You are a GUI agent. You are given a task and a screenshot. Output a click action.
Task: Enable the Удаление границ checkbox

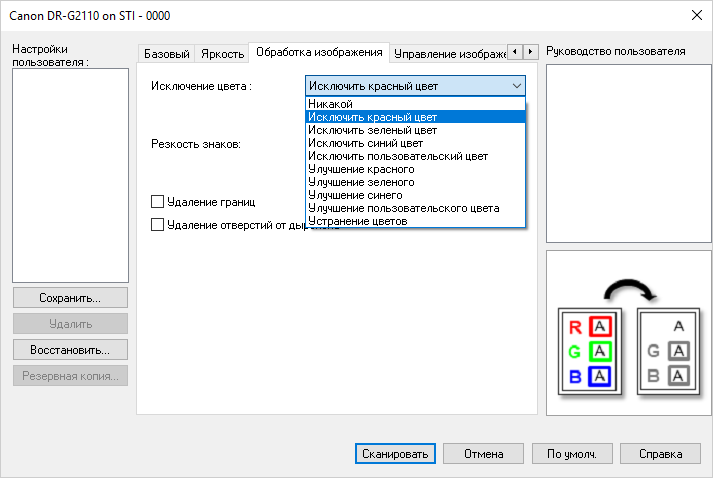(x=157, y=202)
